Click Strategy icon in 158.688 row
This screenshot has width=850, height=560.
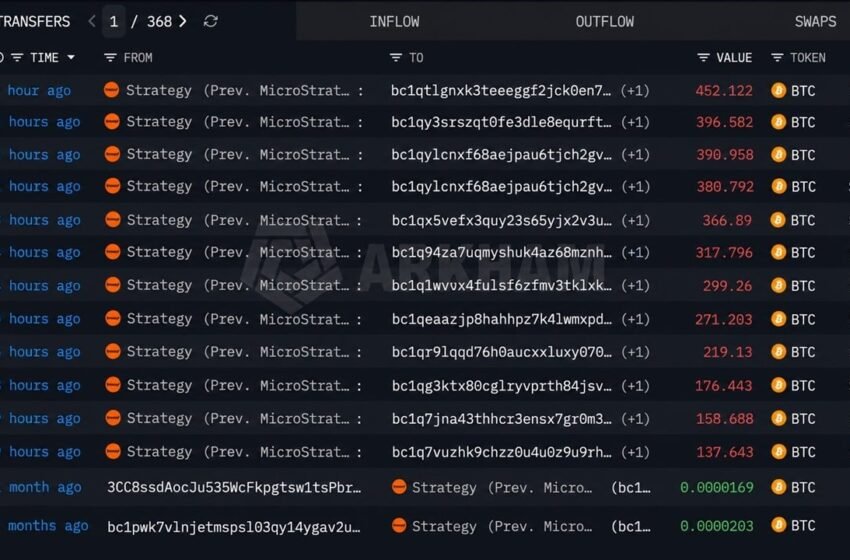click(x=113, y=419)
